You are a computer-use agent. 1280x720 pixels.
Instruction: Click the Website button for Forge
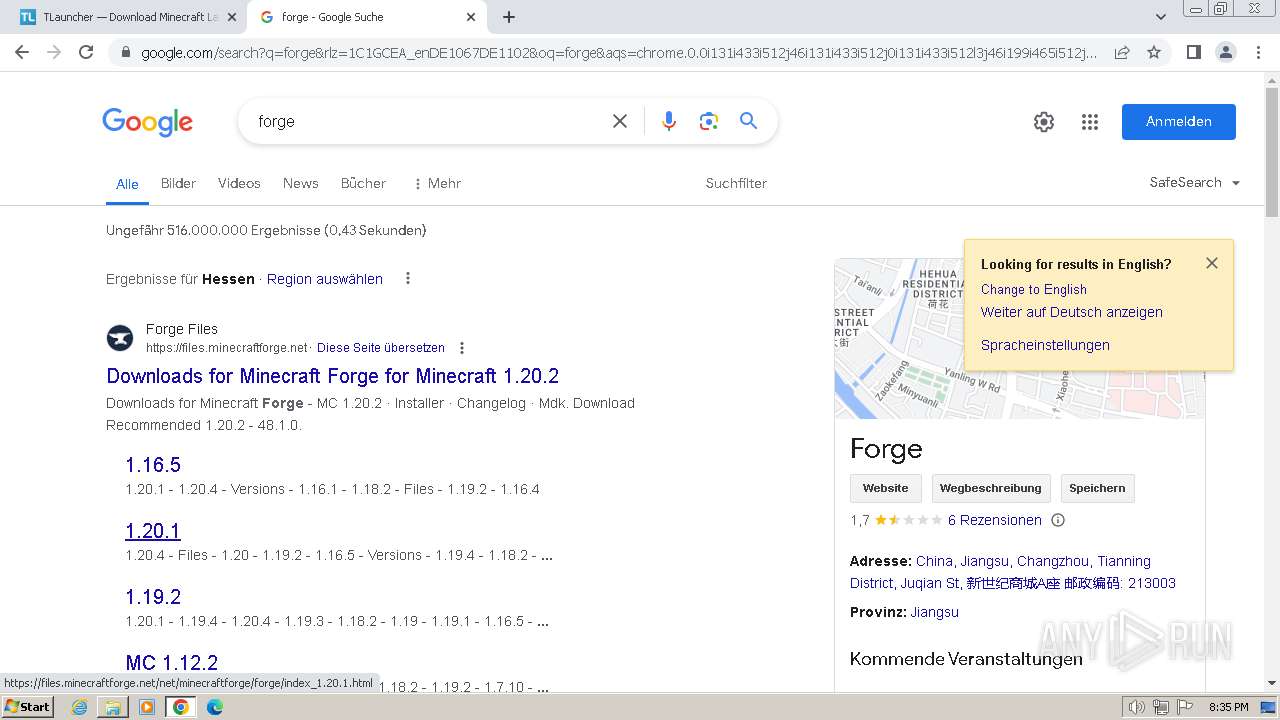click(885, 488)
